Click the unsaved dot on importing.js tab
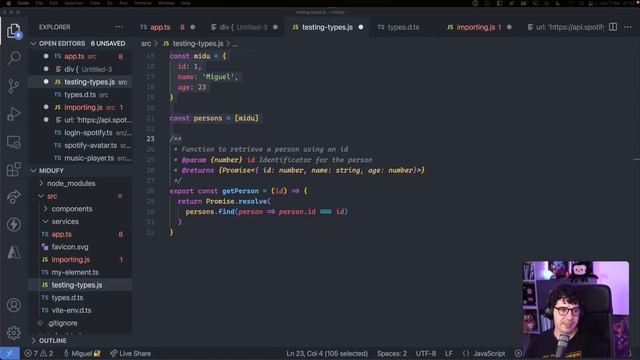Image resolution: width=640 pixels, height=360 pixels. click(x=509, y=27)
